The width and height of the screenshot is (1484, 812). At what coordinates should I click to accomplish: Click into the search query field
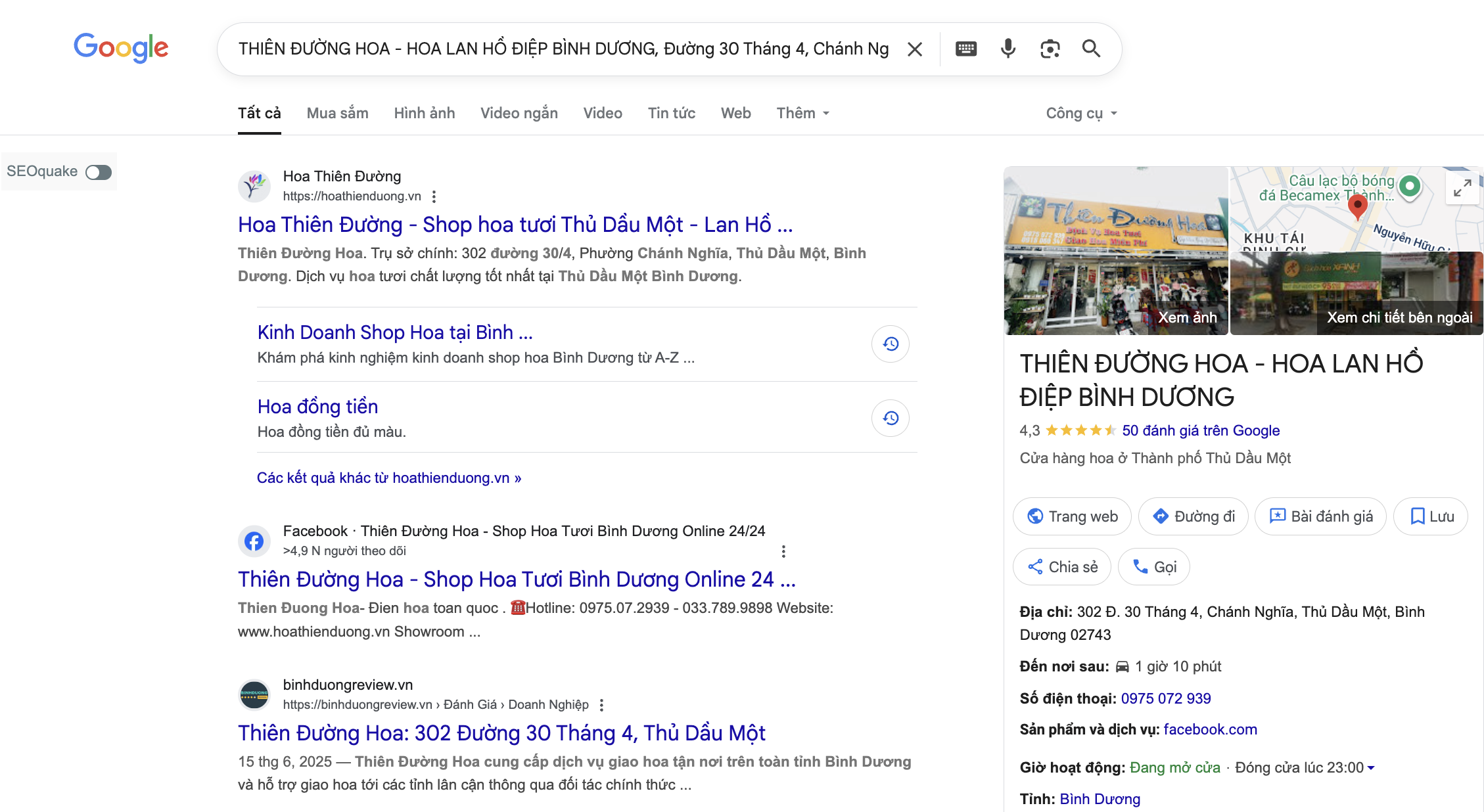tap(563, 49)
